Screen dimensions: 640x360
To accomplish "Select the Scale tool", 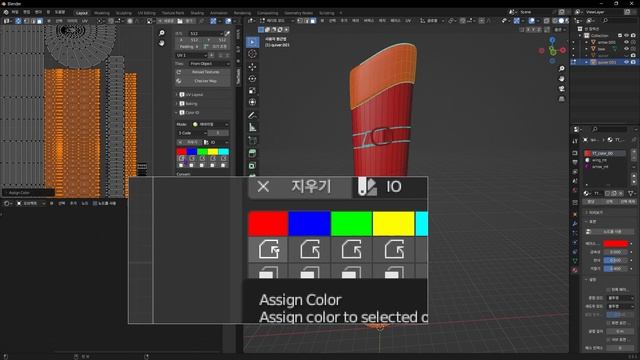I will pos(252,90).
